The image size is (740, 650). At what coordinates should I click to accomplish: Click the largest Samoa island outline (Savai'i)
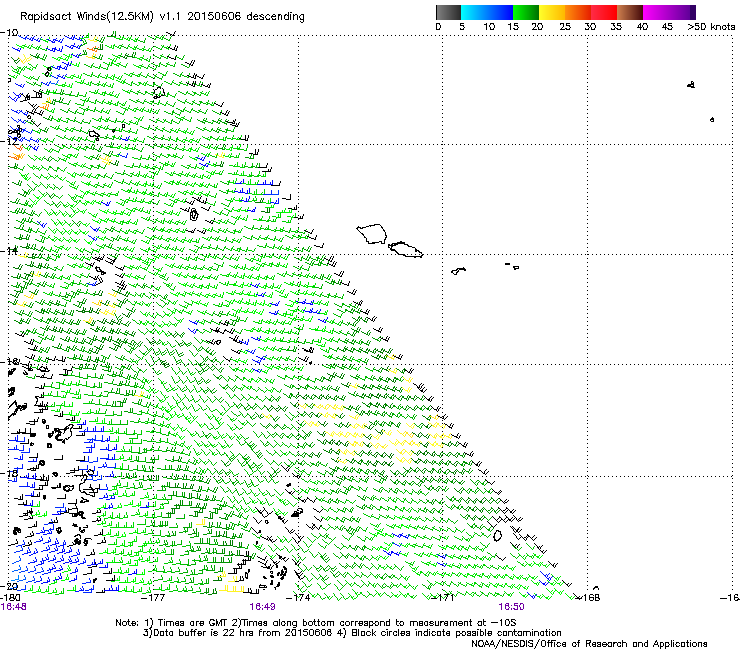[372, 234]
